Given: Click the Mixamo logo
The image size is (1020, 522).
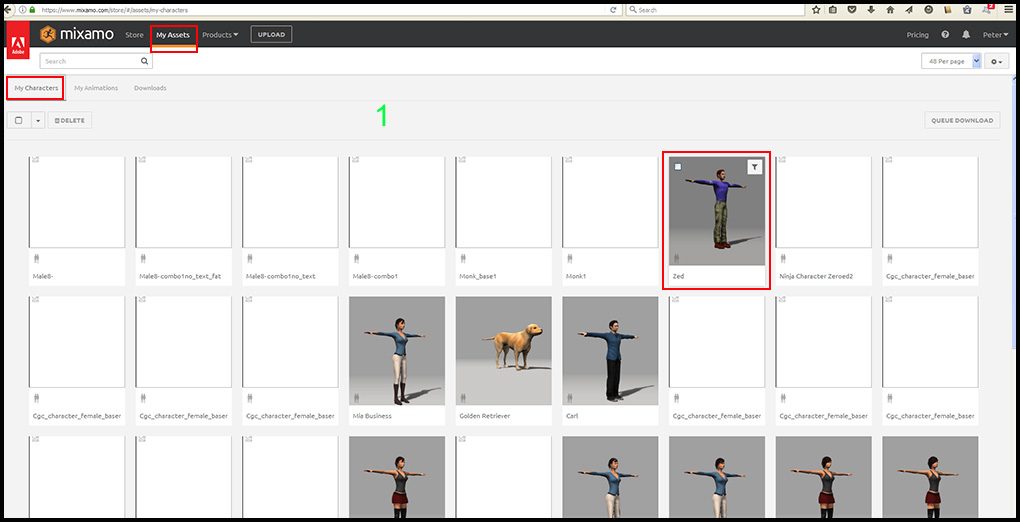Looking at the screenshot, I should pyautogui.click(x=77, y=34).
